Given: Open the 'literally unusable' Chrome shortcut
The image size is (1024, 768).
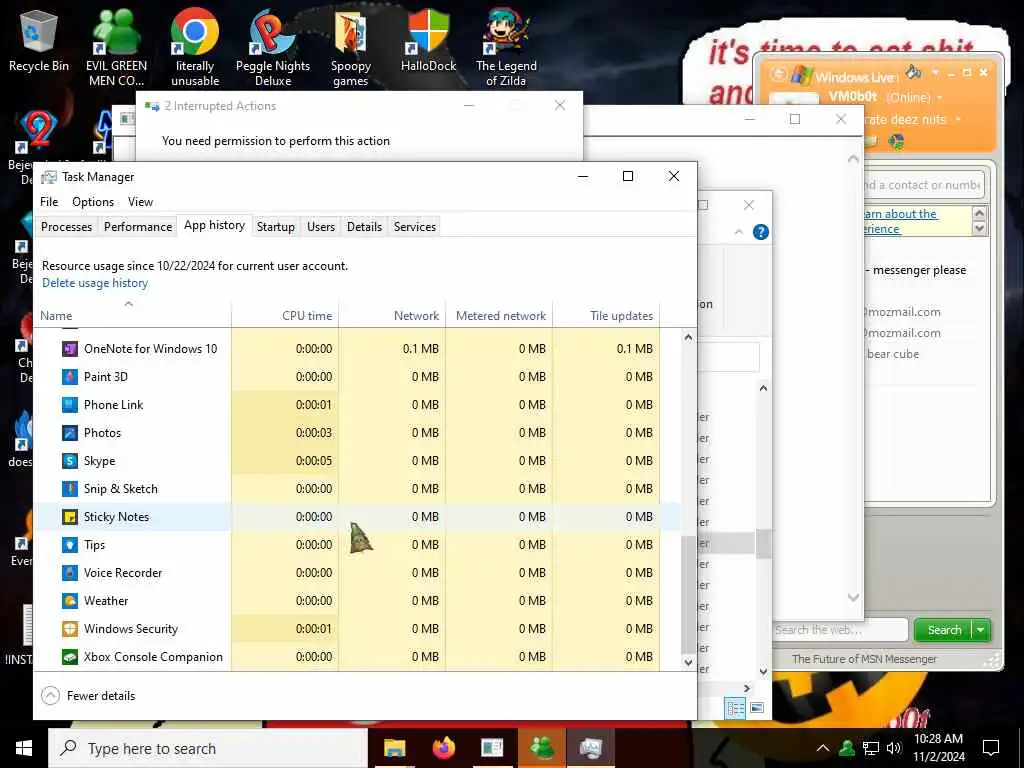Looking at the screenshot, I should point(195,47).
